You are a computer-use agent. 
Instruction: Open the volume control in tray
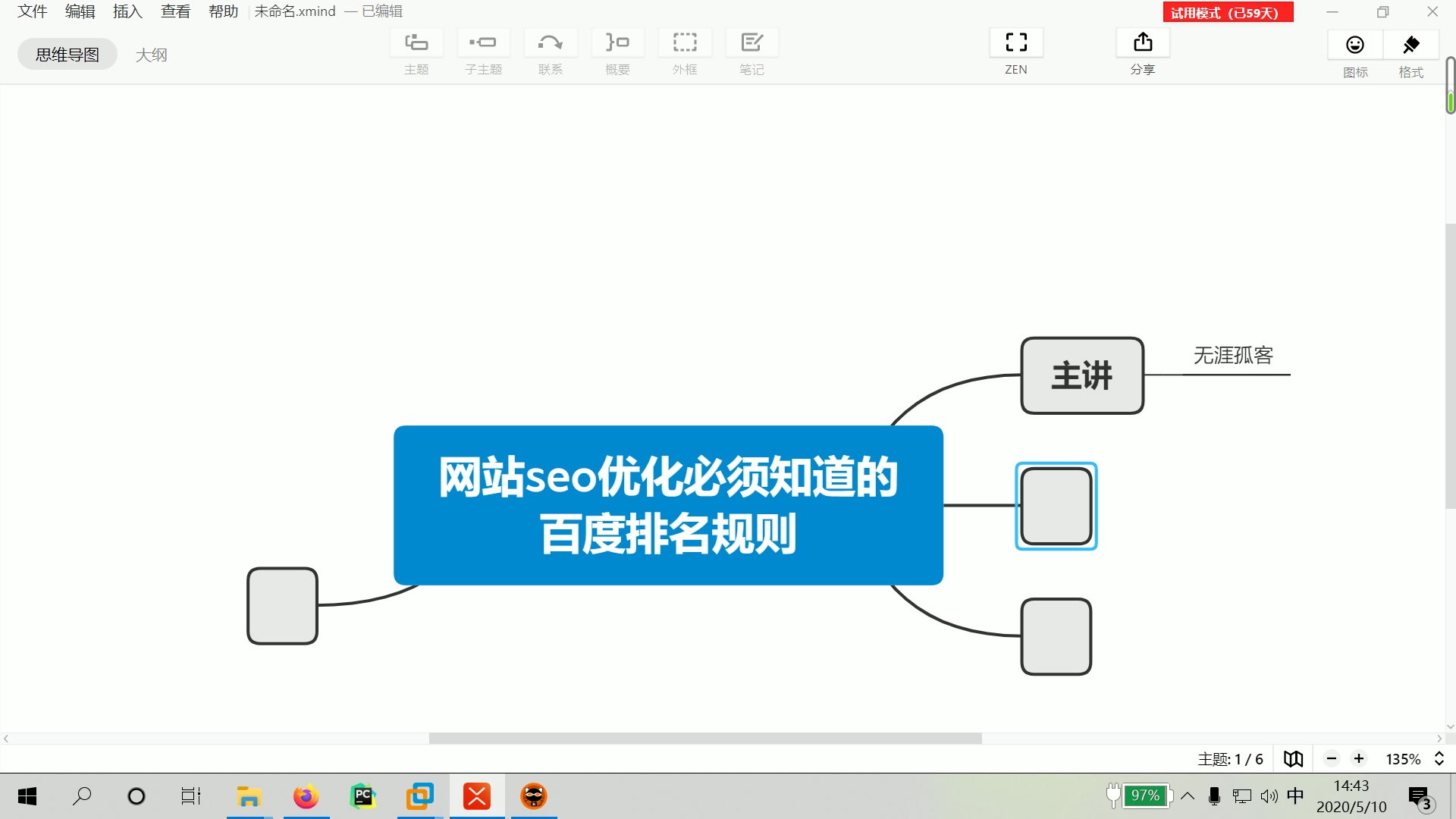[1269, 796]
